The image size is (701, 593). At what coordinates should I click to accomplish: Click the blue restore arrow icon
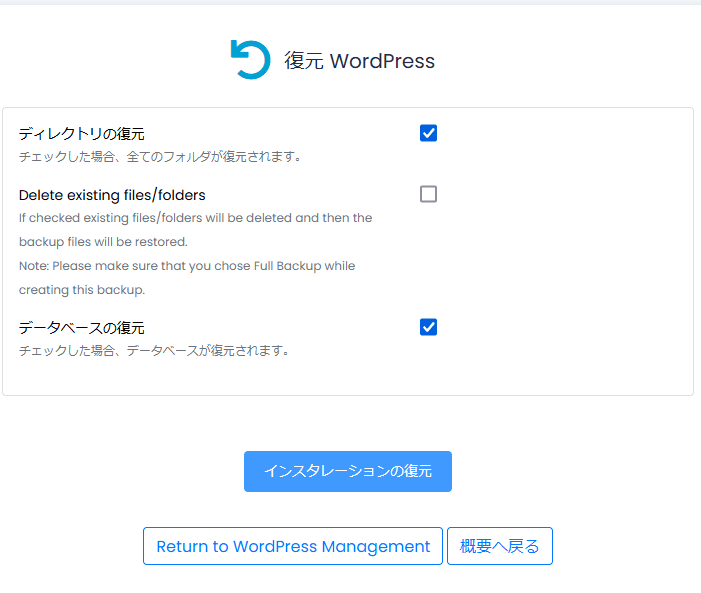250,59
